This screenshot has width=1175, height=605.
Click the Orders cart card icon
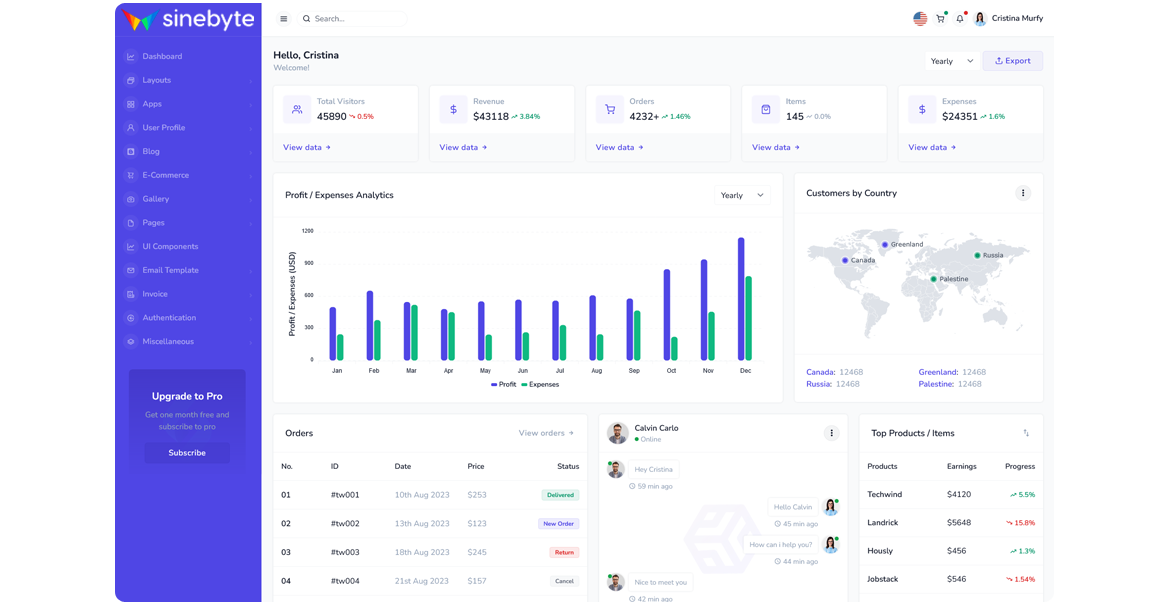click(610, 110)
